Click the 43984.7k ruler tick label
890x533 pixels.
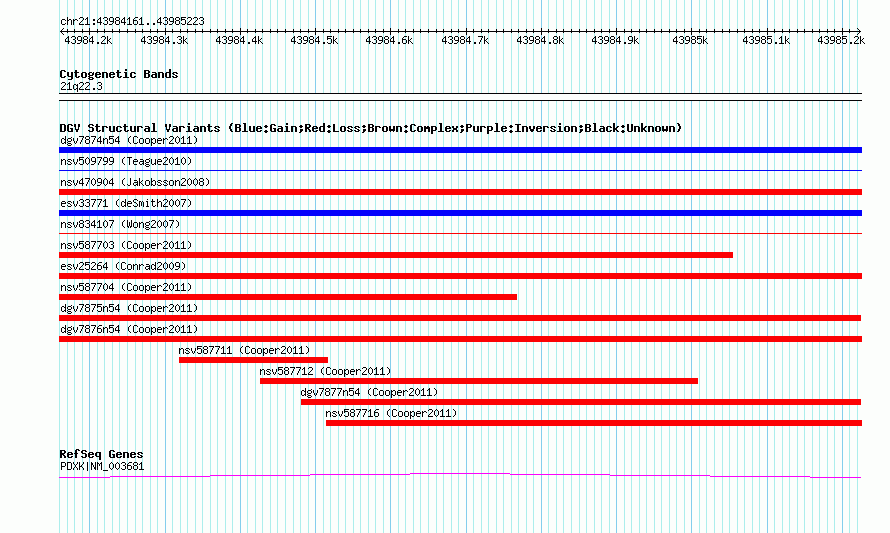(x=465, y=40)
